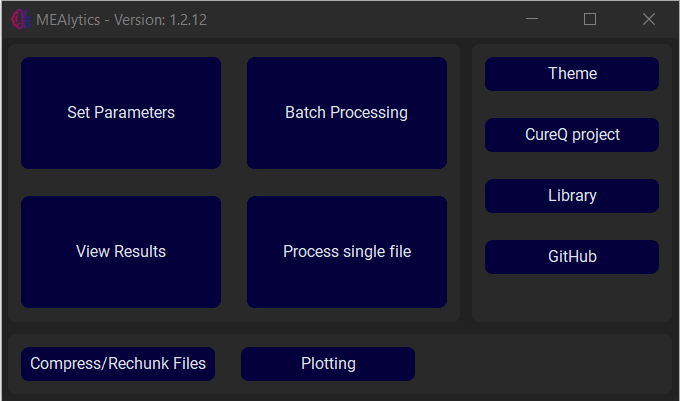Click the gap between Theme and CureQ project

pyautogui.click(x=572, y=105)
